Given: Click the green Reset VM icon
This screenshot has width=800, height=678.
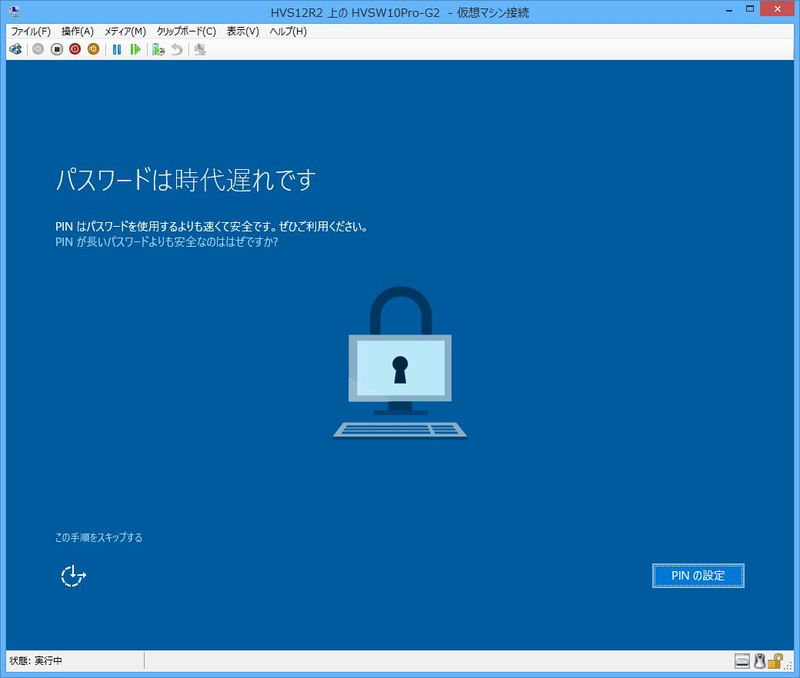Looking at the screenshot, I should tap(135, 49).
